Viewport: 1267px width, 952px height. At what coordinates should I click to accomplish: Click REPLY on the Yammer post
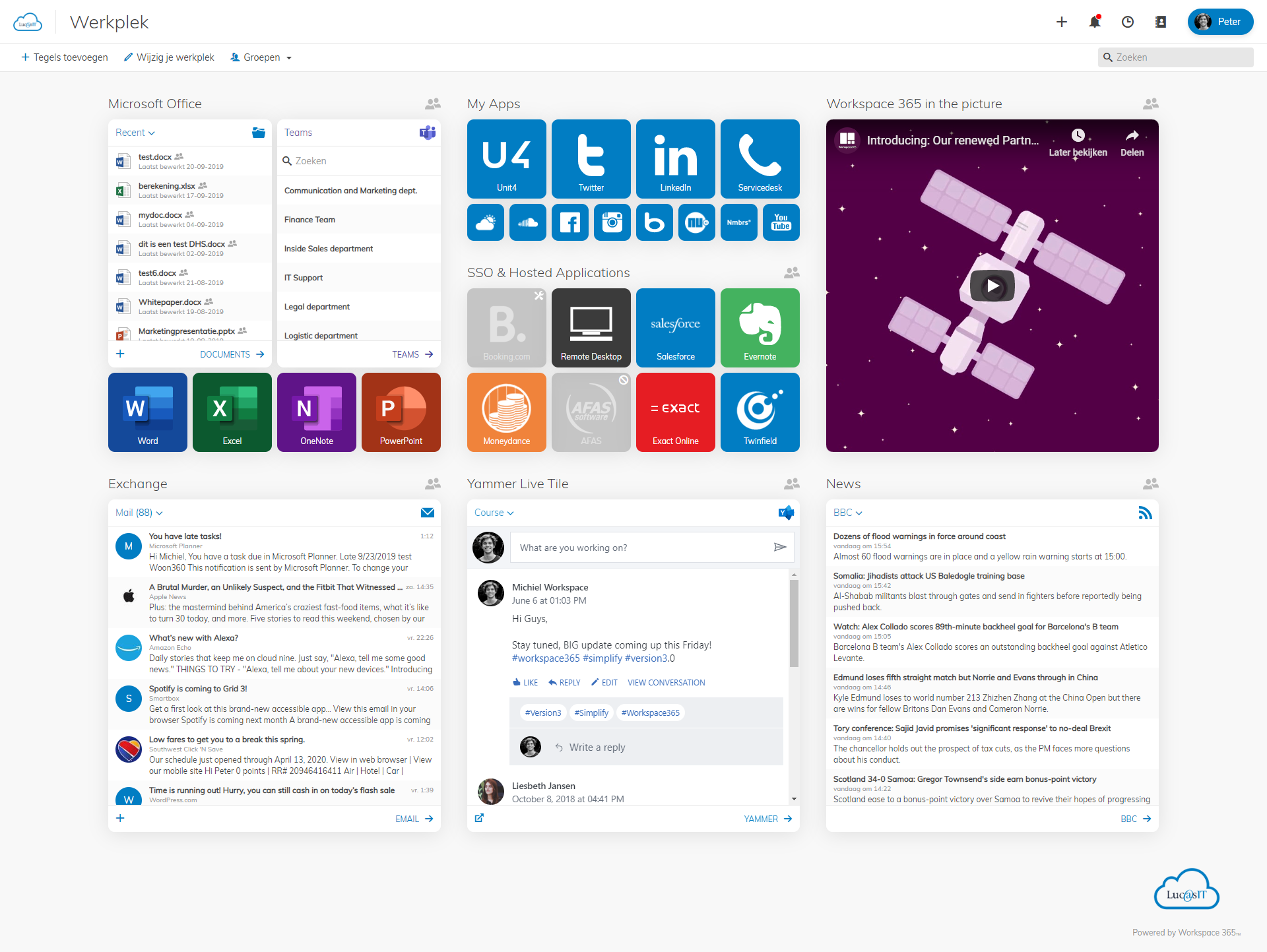(x=565, y=683)
